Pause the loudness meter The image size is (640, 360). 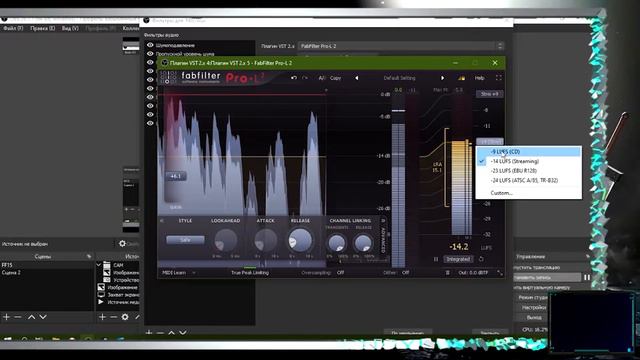436,259
